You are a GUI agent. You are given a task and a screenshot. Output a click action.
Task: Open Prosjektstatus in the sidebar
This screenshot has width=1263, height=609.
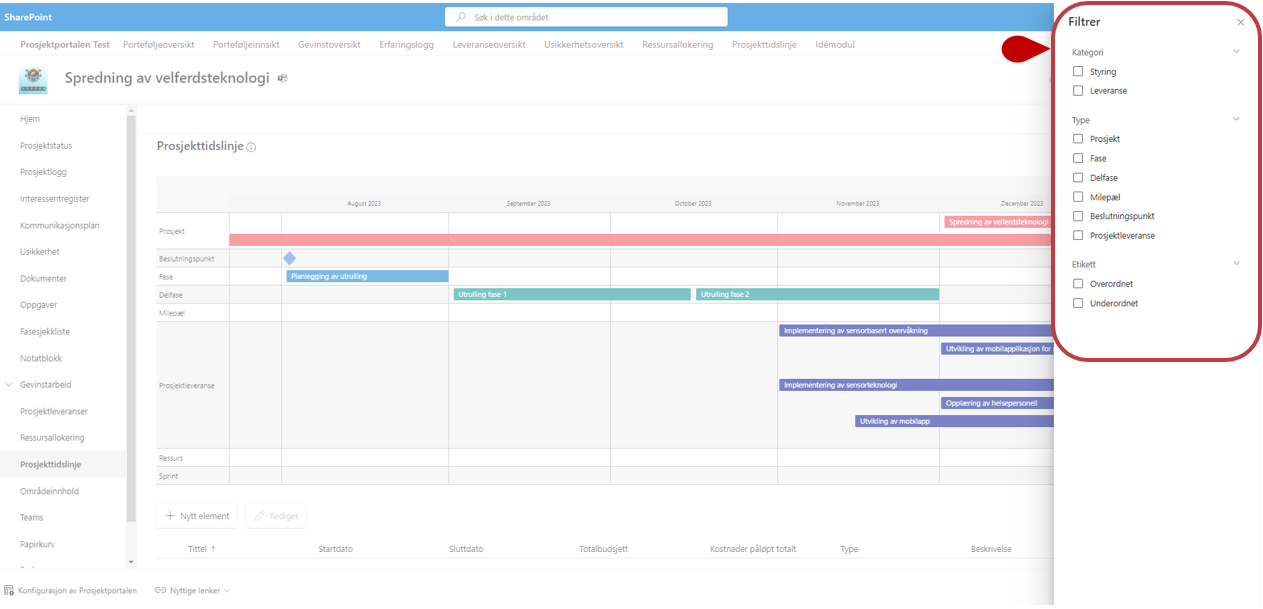tap(46, 146)
